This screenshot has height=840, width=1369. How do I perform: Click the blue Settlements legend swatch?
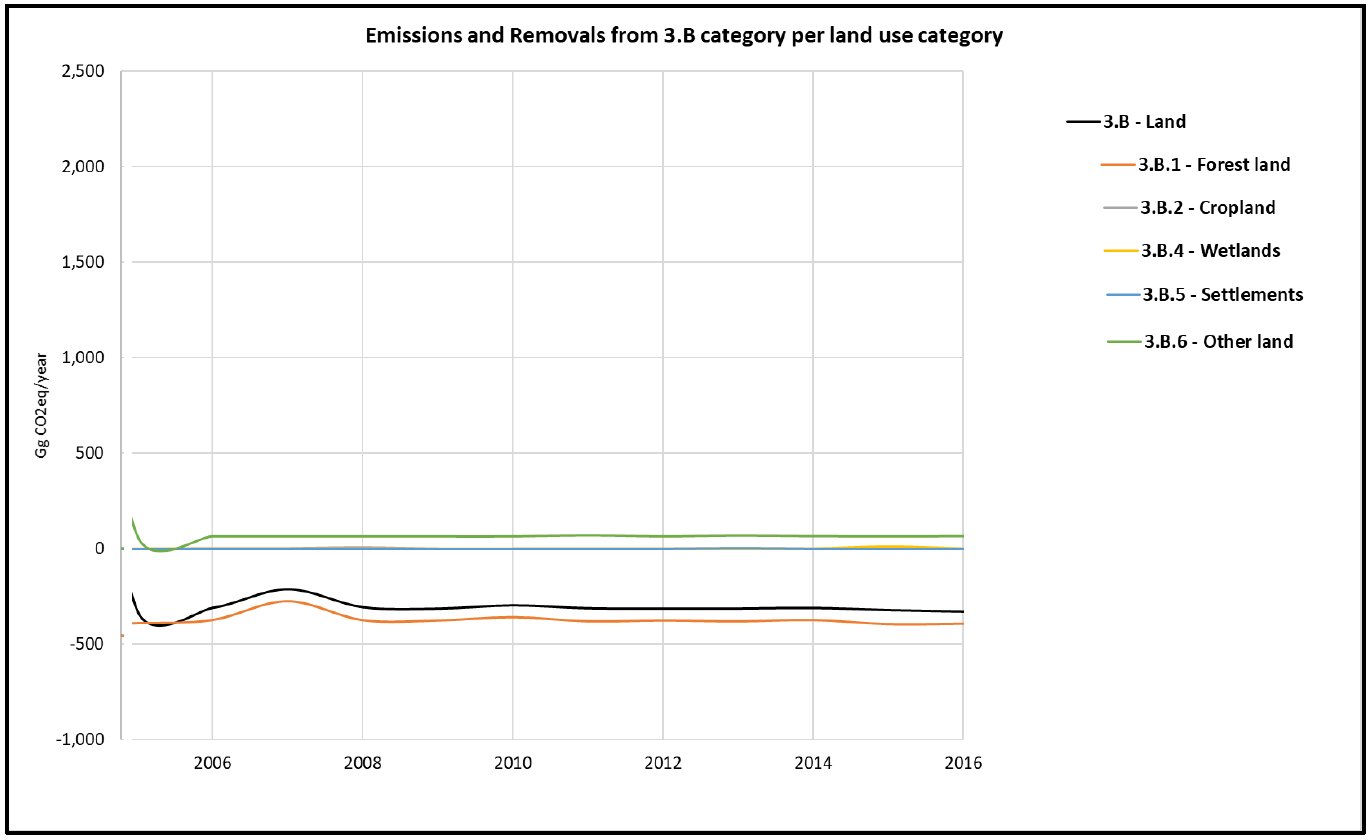(1123, 295)
